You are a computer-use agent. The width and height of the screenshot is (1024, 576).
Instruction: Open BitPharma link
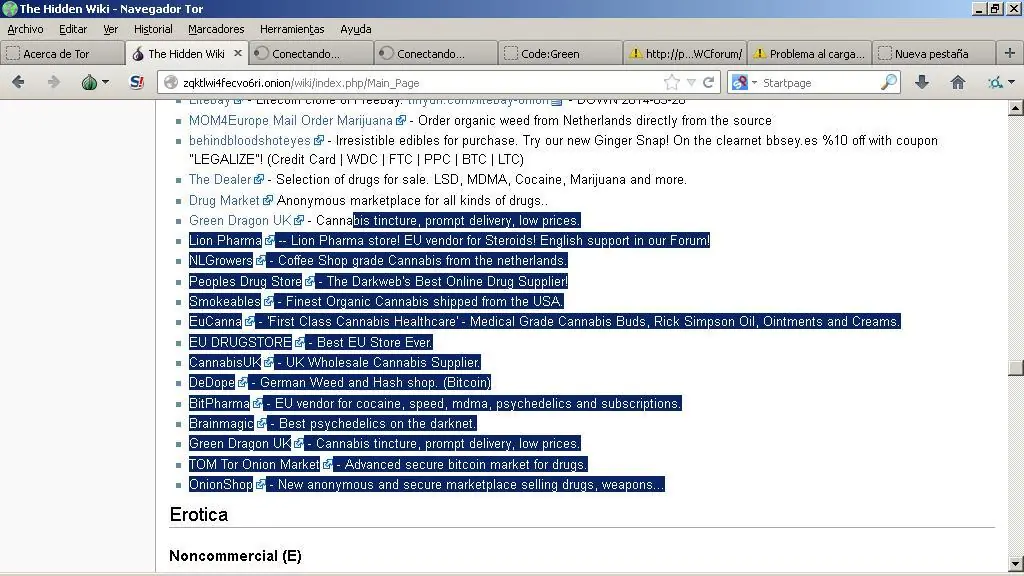[x=219, y=404]
